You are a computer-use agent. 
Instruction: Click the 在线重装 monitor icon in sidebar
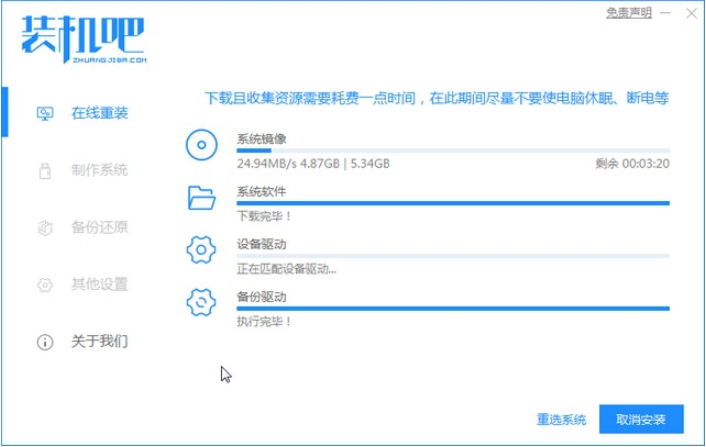pyautogui.click(x=44, y=112)
